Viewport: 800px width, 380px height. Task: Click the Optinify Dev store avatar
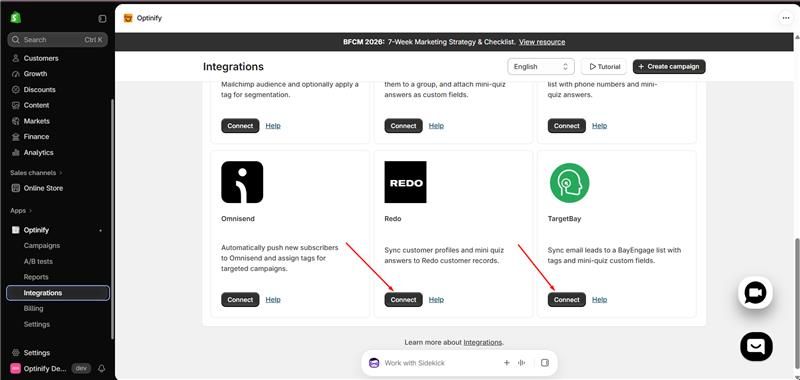click(16, 368)
